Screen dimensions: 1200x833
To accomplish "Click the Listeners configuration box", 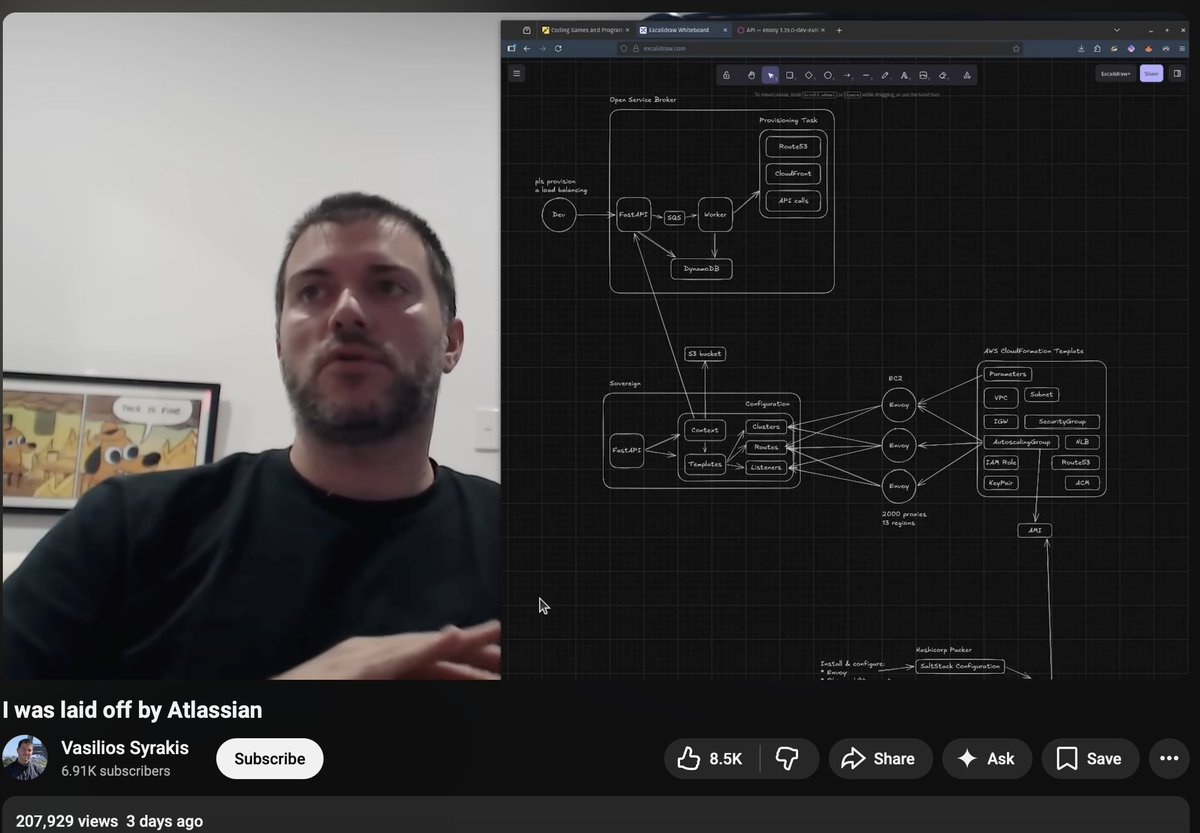I will (765, 467).
